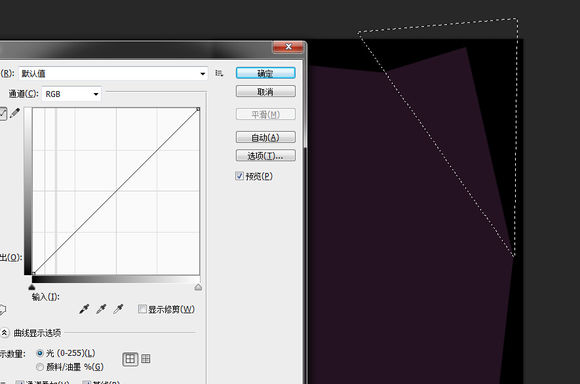This screenshot has width=580, height=384.
Task: Collapse the 曲线显示选项 section
Action: pos(4,333)
